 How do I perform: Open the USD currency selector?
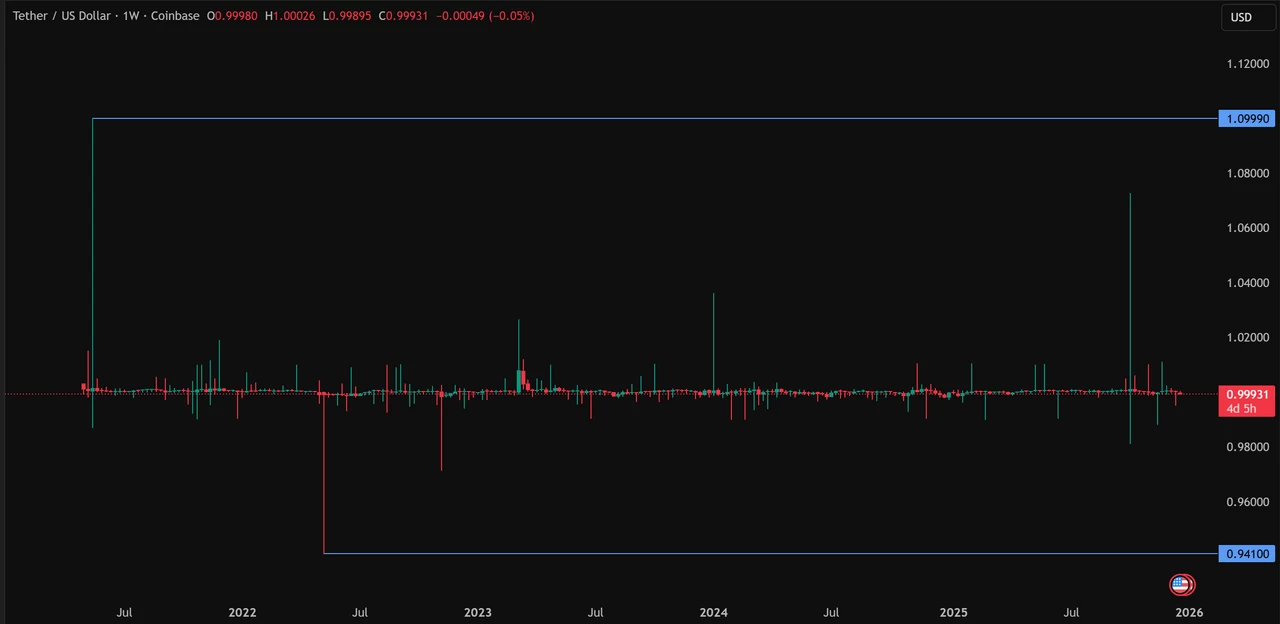click(x=1248, y=17)
